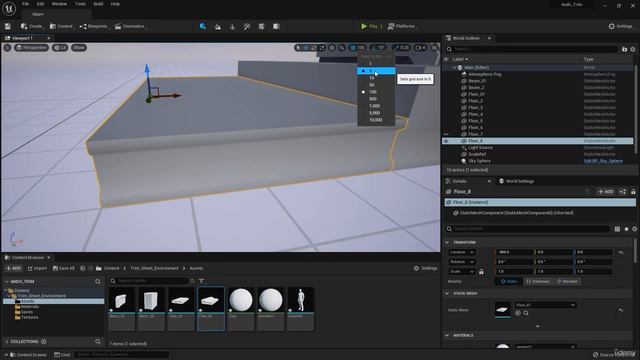Toggle Details panel lock icon
This screenshot has width=640, height=360.
[x=633, y=191]
